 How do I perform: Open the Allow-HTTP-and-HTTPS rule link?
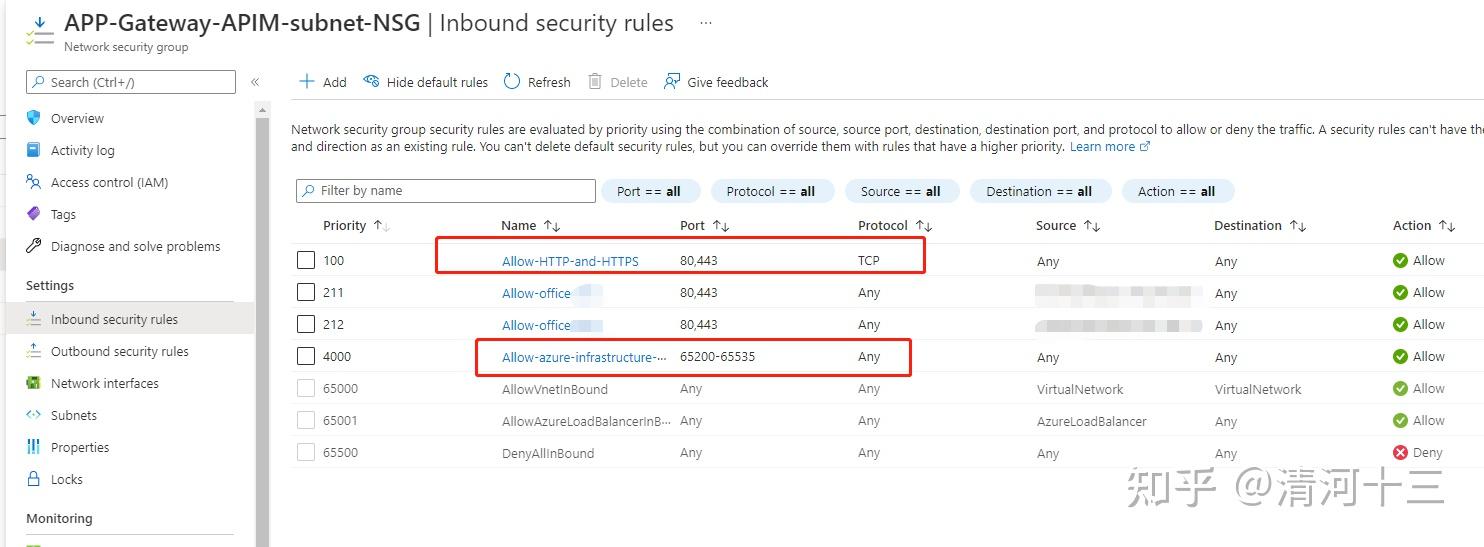click(570, 261)
